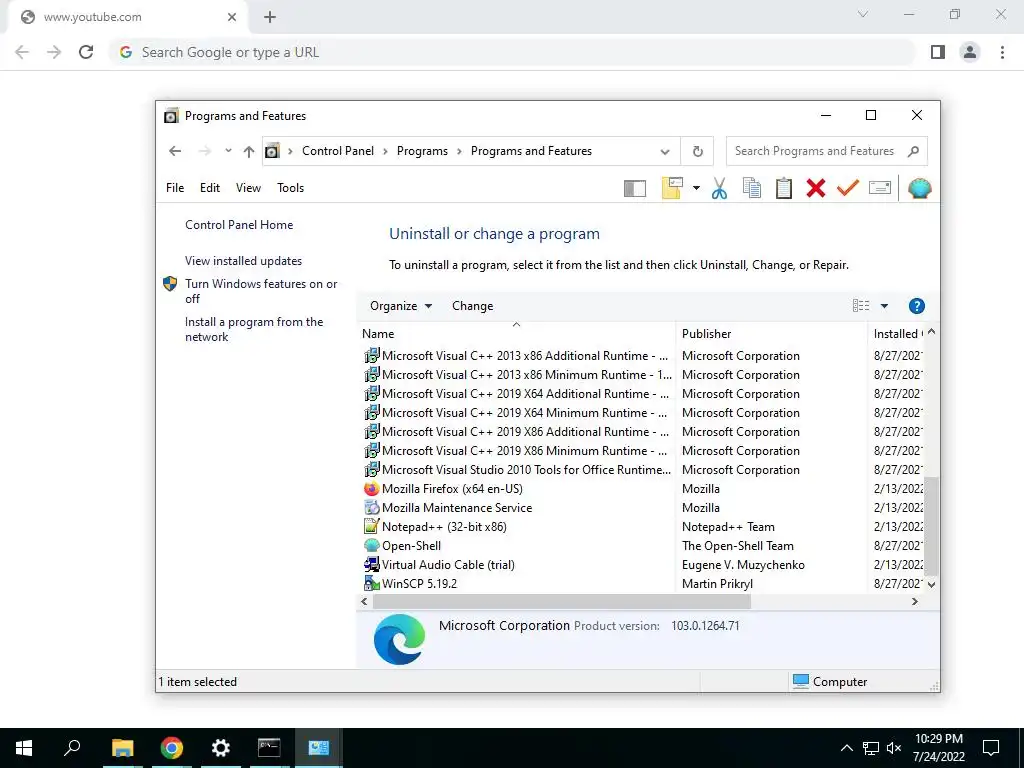
Task: Expand the view options dropdown arrow
Action: coord(884,306)
